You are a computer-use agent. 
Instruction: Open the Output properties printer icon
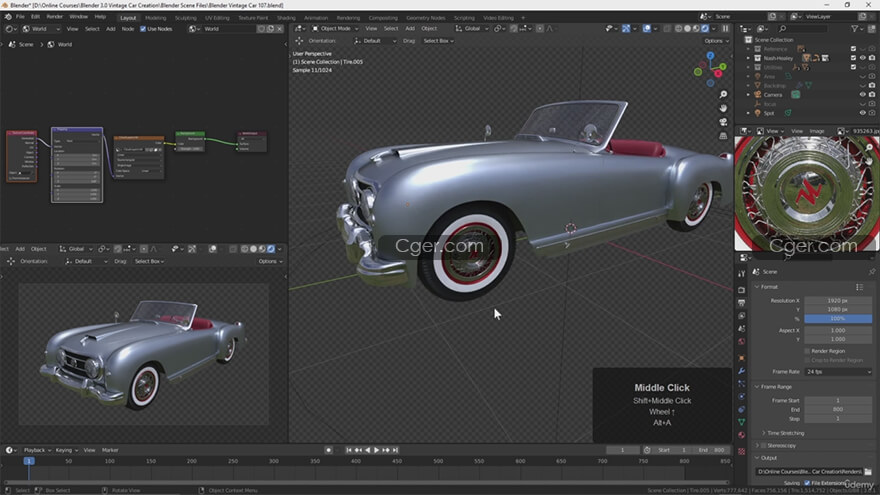pyautogui.click(x=741, y=303)
